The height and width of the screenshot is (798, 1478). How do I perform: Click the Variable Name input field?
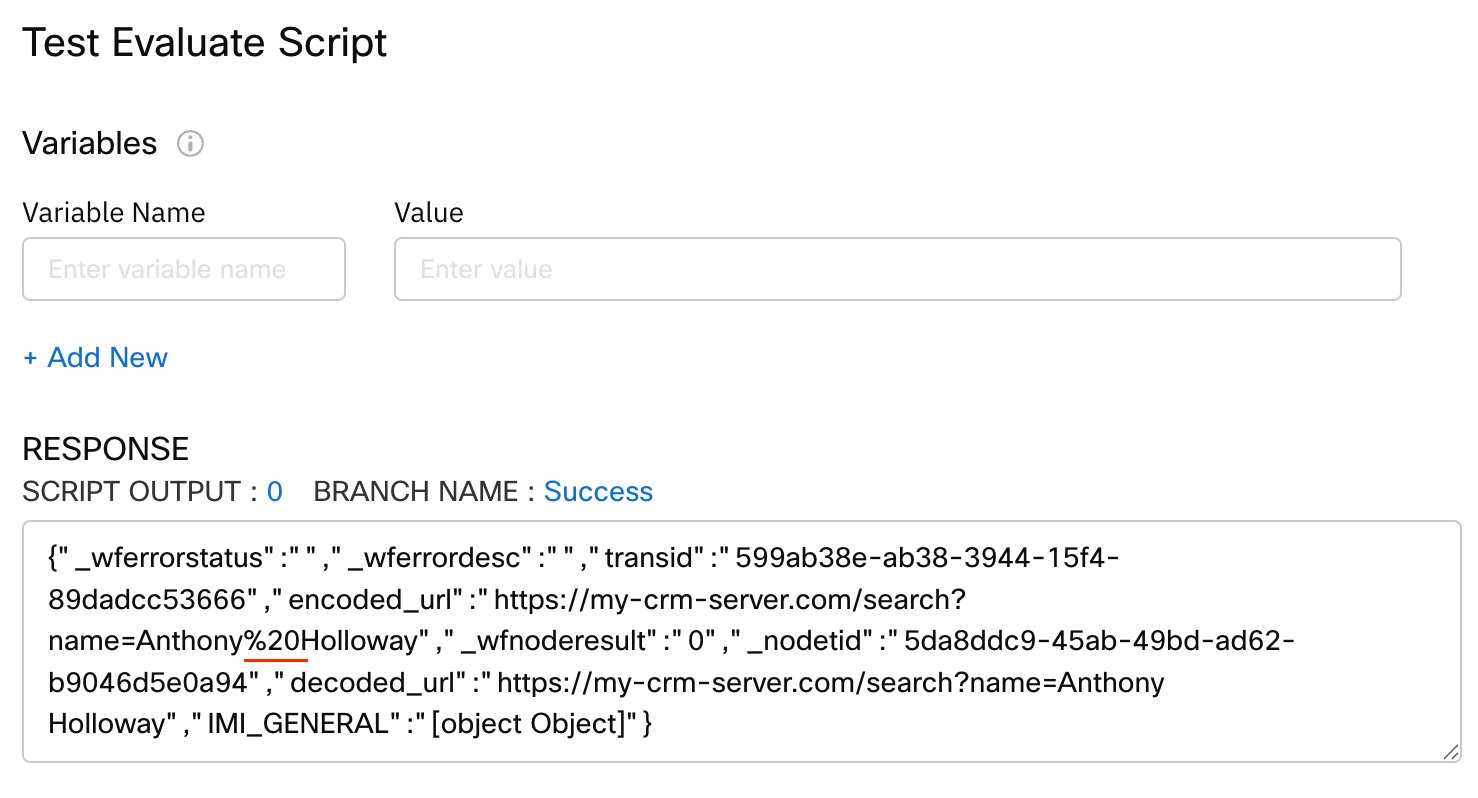pyautogui.click(x=184, y=269)
